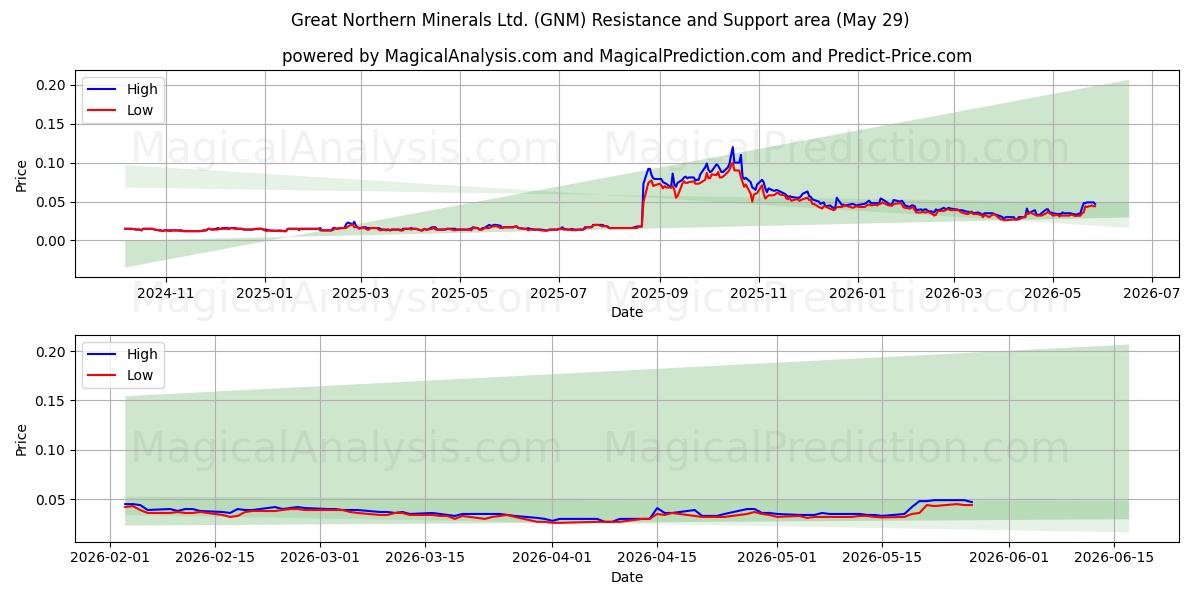The width and height of the screenshot is (1200, 600).
Task: Click the '2026-04-15' bottom axis label
Action: 658,558
